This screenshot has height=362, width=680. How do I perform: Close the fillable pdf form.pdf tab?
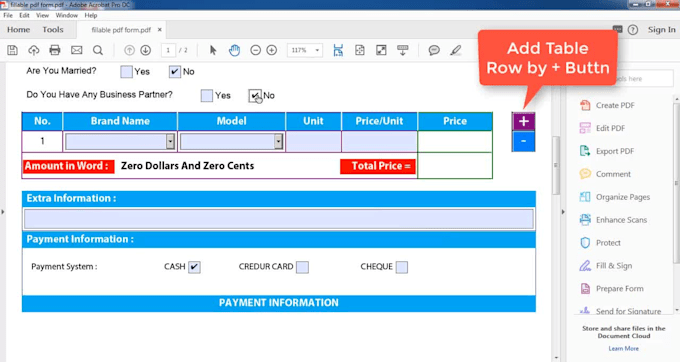point(160,30)
